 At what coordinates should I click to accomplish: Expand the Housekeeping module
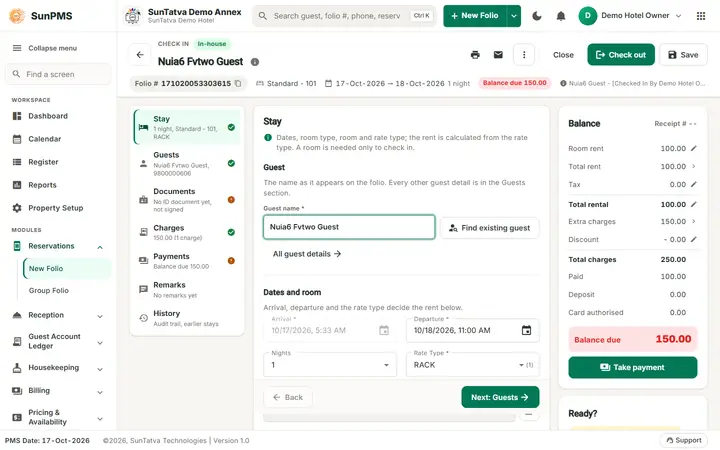click(100, 369)
